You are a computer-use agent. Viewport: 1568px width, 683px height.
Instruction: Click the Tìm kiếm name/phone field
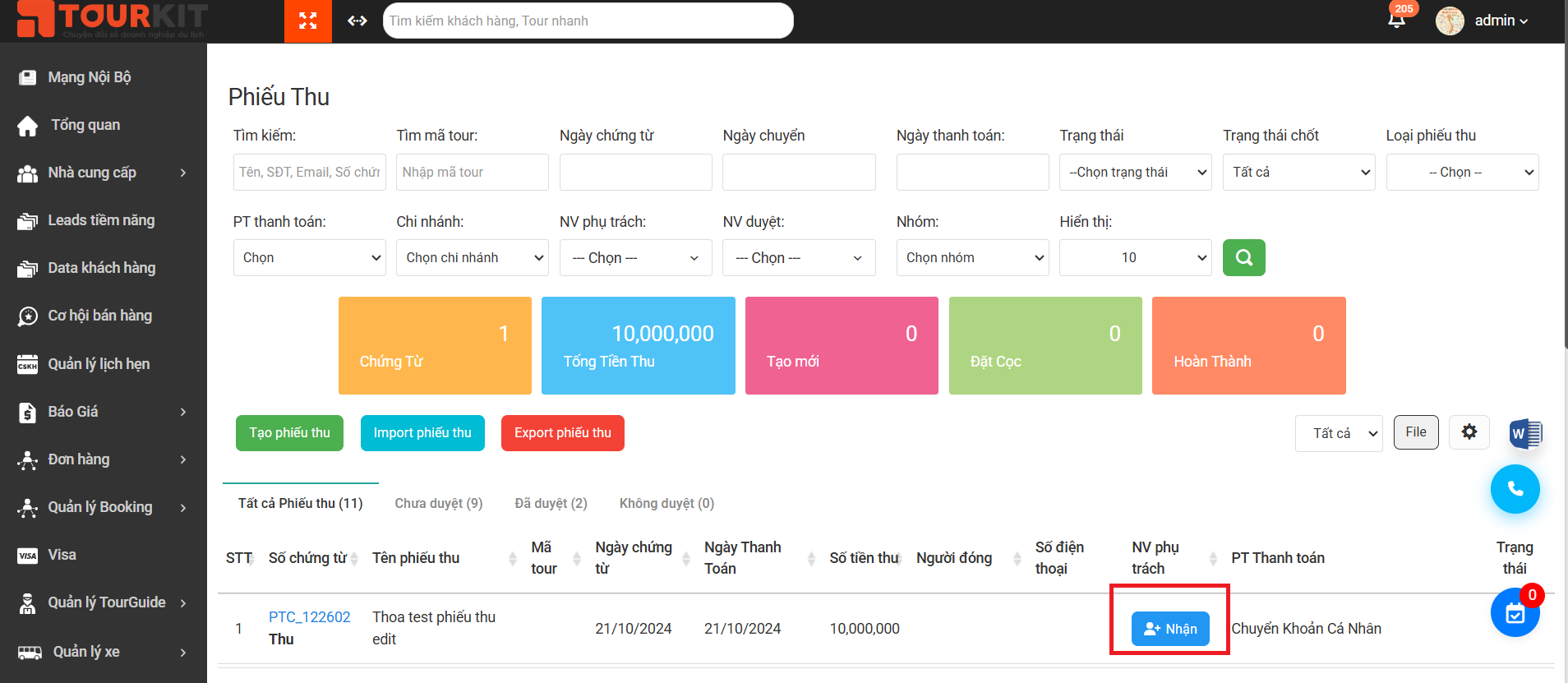tap(310, 173)
